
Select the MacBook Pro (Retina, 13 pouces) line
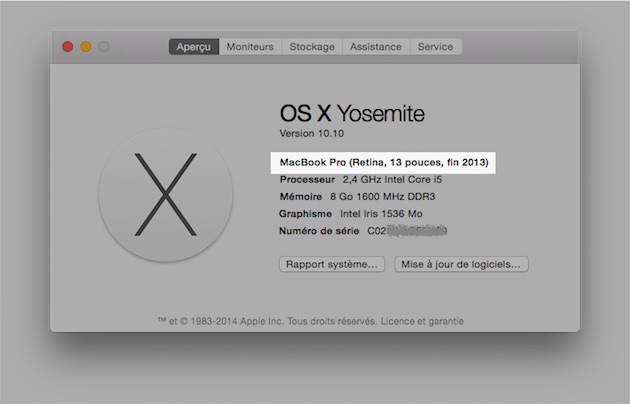[384, 162]
